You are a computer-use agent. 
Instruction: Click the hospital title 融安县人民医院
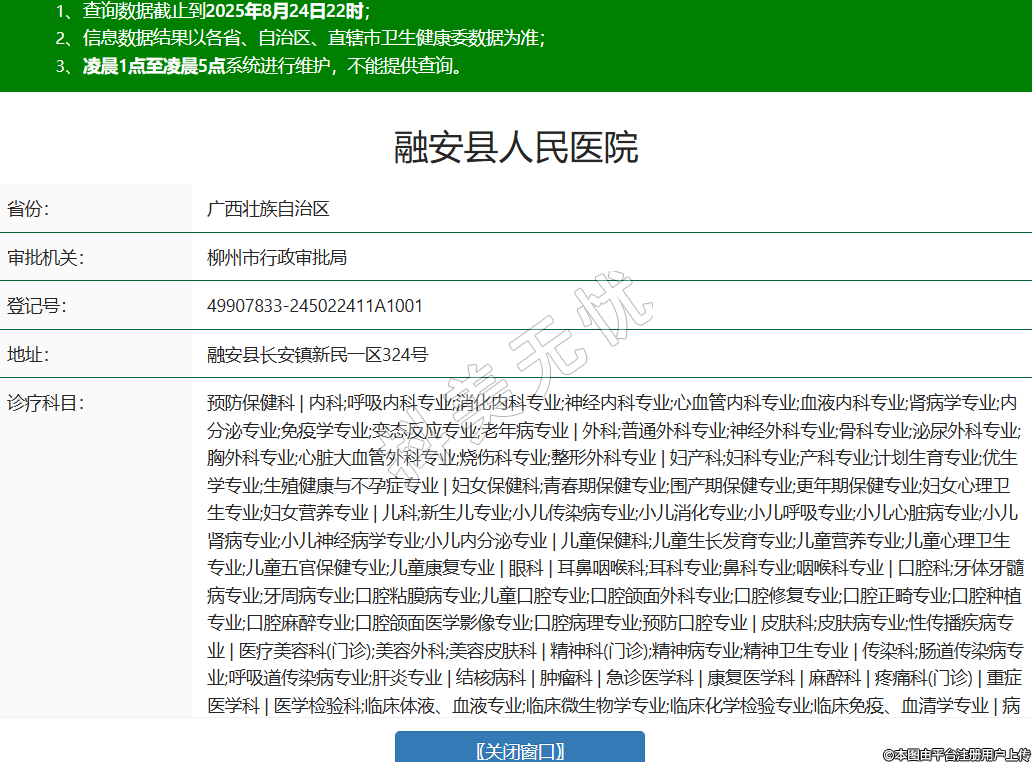click(x=516, y=148)
